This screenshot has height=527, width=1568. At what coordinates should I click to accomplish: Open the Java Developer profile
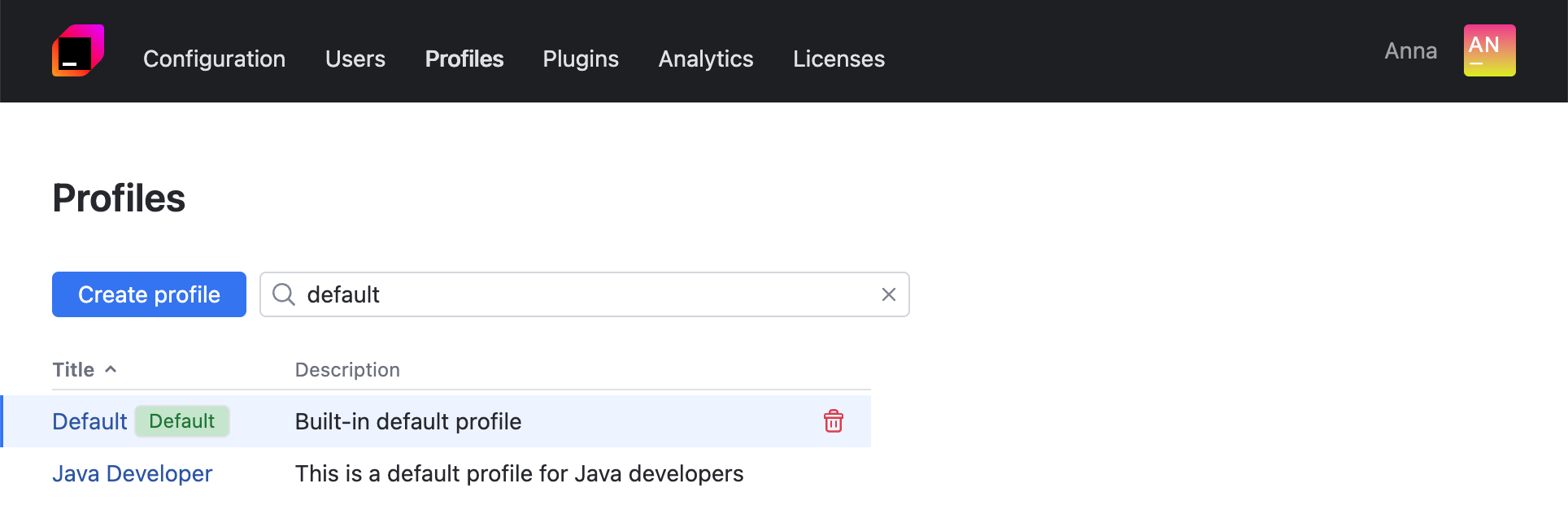pos(132,473)
